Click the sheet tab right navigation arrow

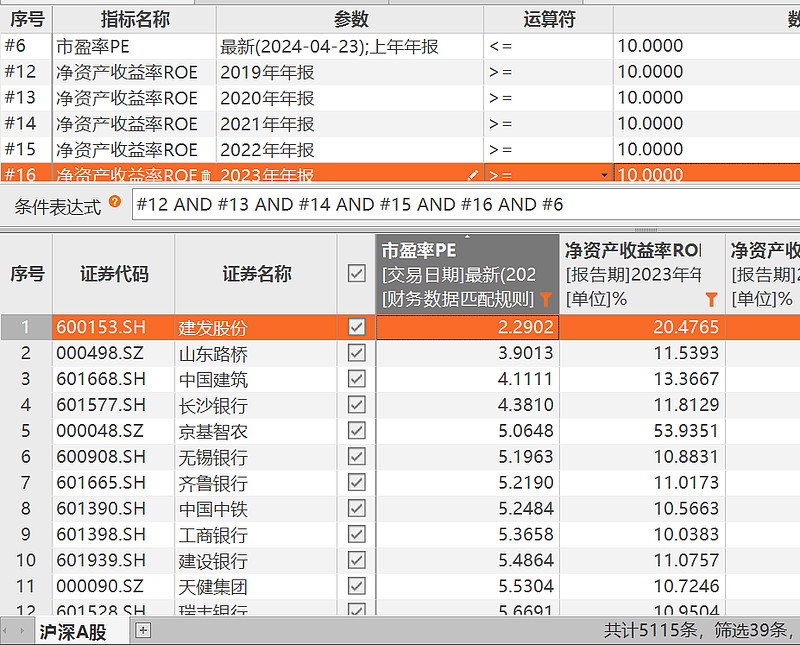tap(22, 631)
